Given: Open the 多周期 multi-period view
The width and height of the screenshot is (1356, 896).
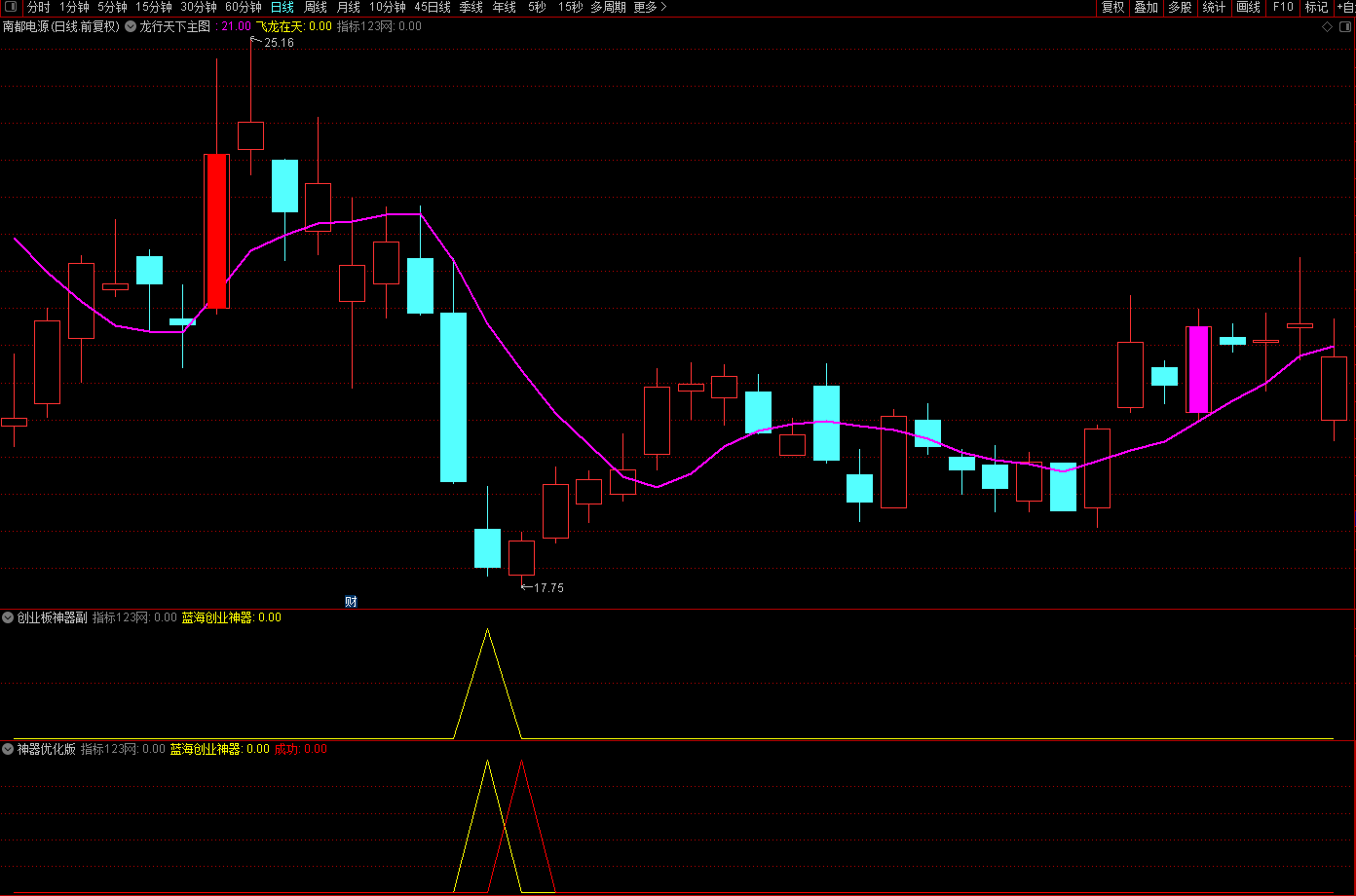Looking at the screenshot, I should pyautogui.click(x=609, y=7).
